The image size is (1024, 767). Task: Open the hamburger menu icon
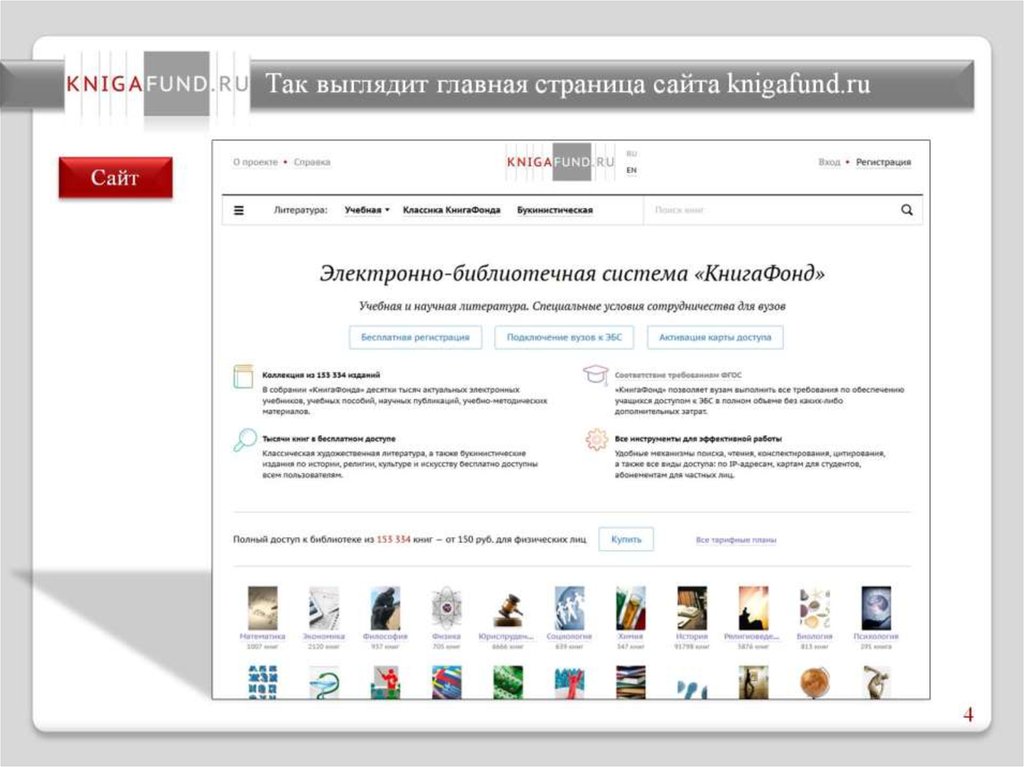tap(239, 211)
